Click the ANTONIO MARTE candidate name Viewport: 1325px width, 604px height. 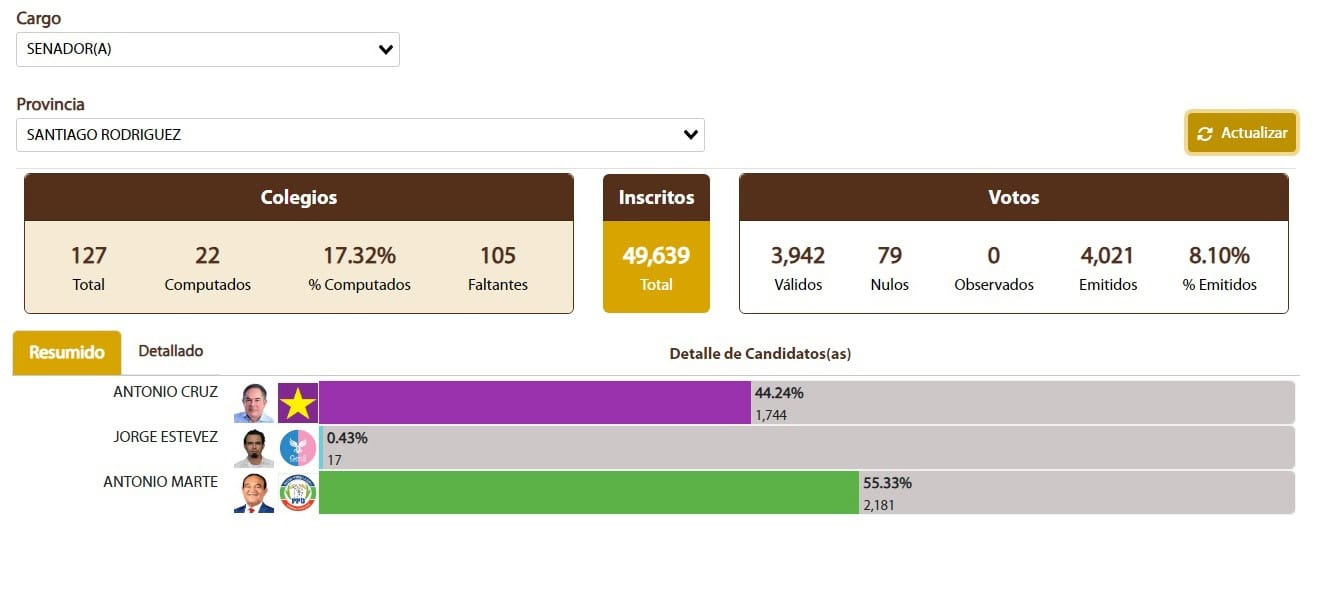(161, 482)
